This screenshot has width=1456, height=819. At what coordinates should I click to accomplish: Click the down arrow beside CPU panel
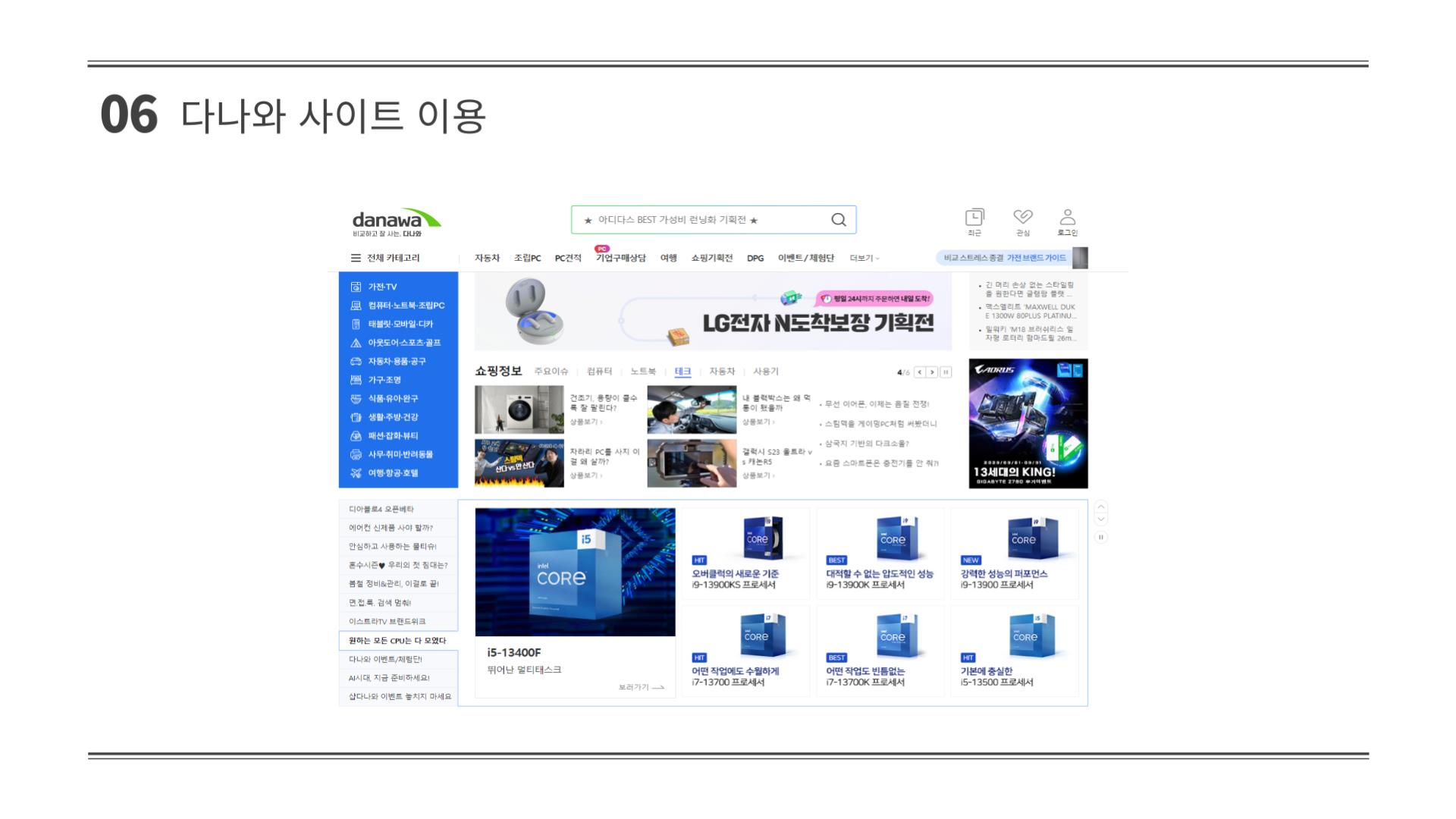pyautogui.click(x=1101, y=519)
